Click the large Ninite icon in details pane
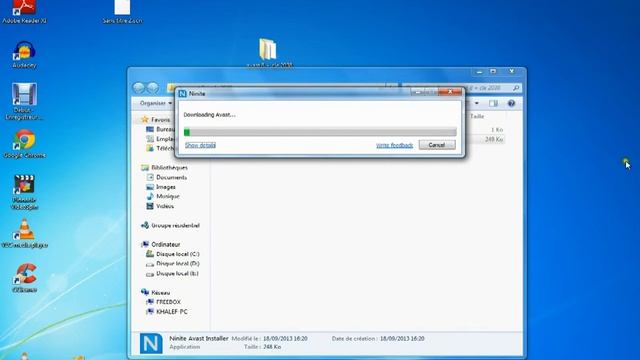This screenshot has height=360, width=640. (151, 343)
